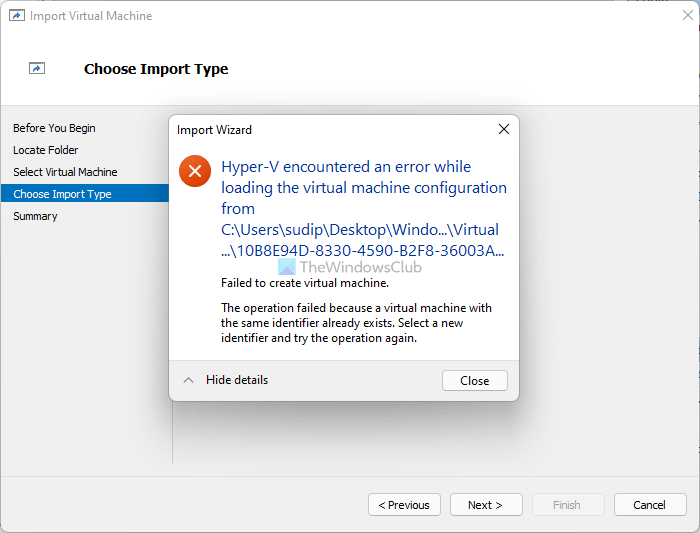
Task: Click the red error icon in dialog
Action: [195, 171]
